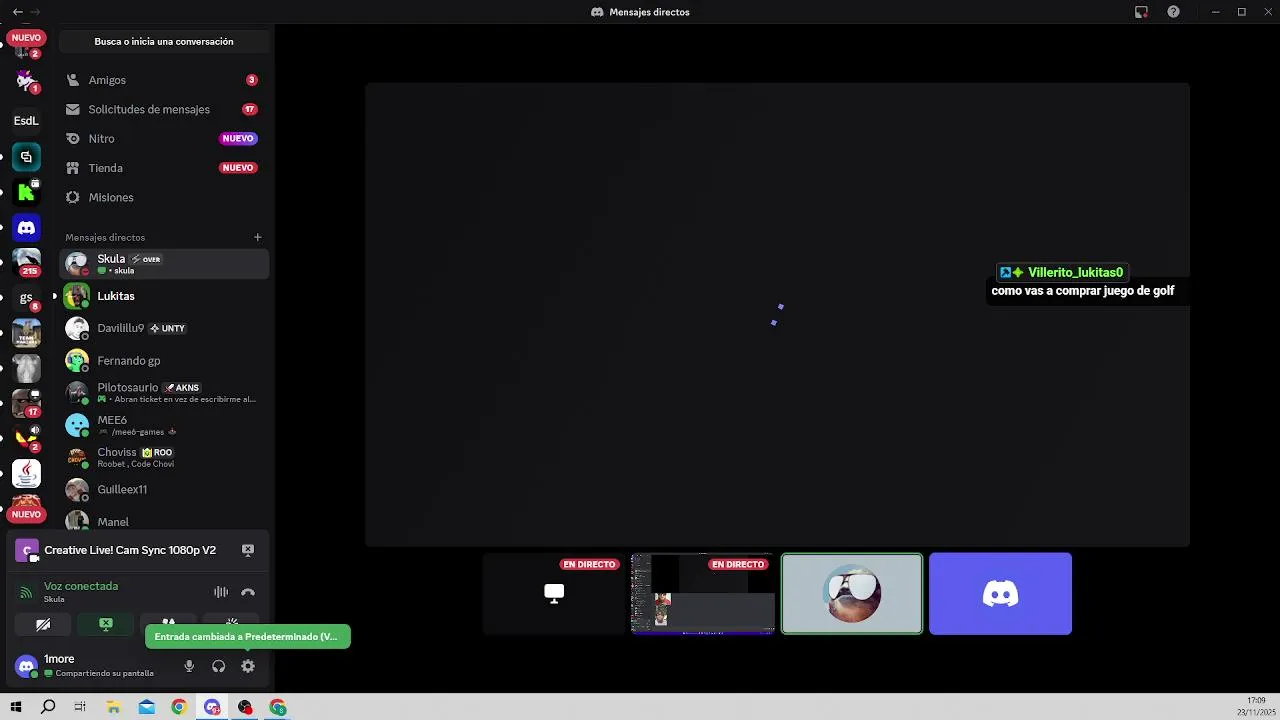Mute the microphone
1280x720 pixels.
(189, 666)
